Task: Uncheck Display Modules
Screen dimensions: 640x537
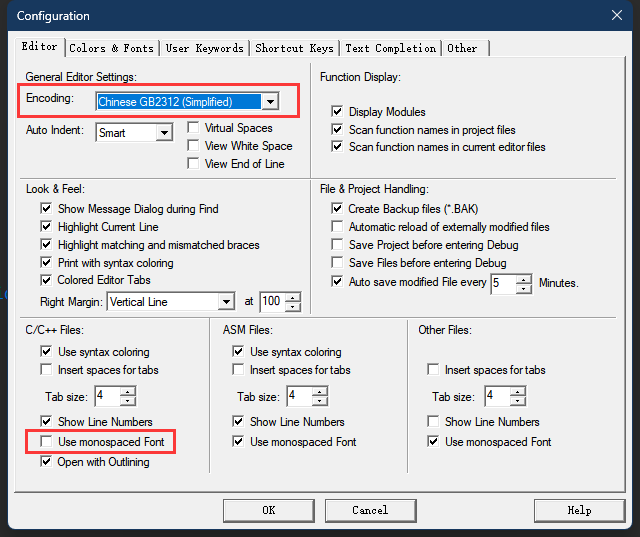Action: pyautogui.click(x=337, y=111)
